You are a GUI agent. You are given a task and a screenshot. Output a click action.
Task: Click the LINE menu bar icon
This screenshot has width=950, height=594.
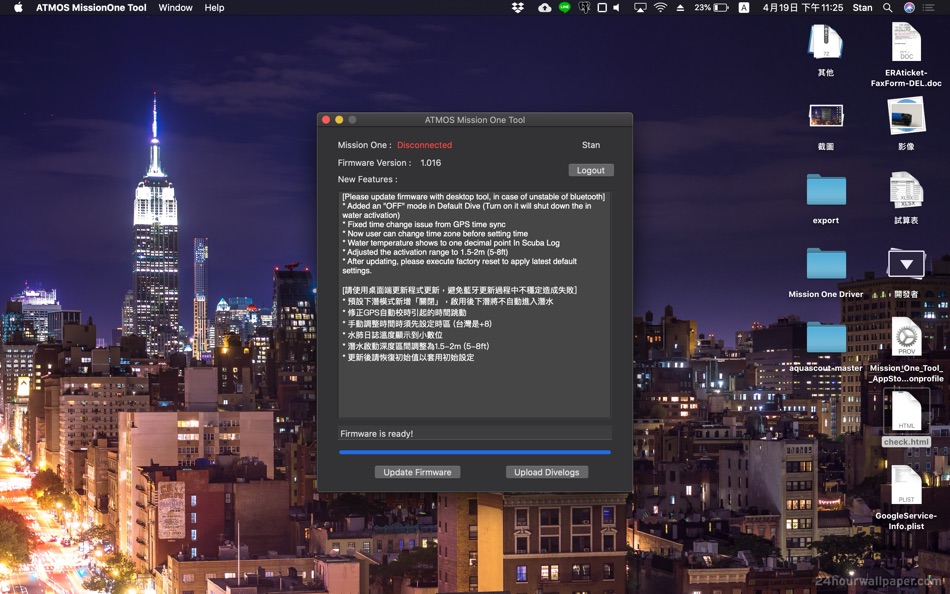pos(565,8)
